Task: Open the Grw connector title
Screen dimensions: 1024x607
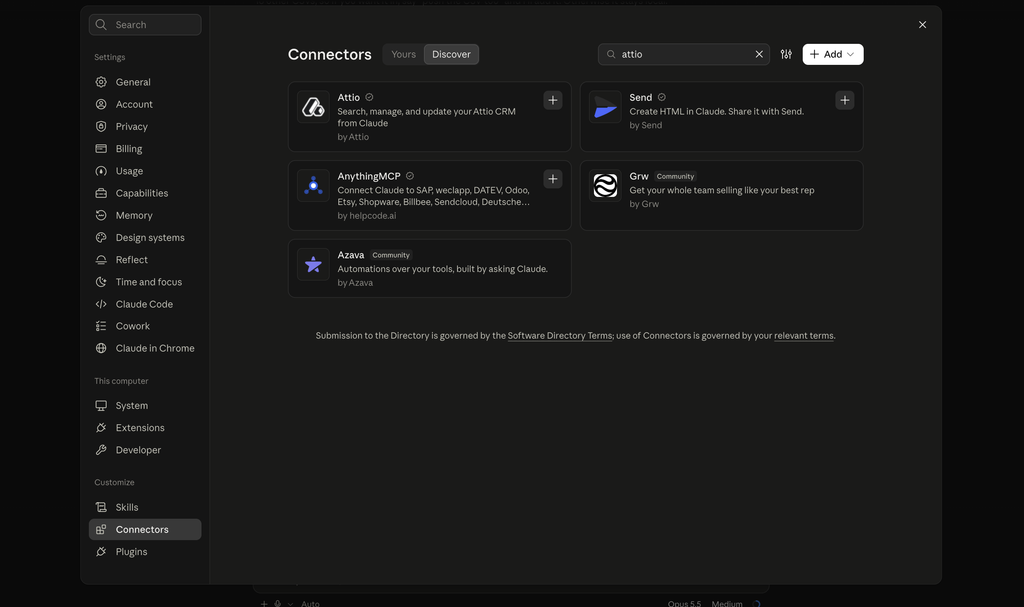Action: pos(639,176)
